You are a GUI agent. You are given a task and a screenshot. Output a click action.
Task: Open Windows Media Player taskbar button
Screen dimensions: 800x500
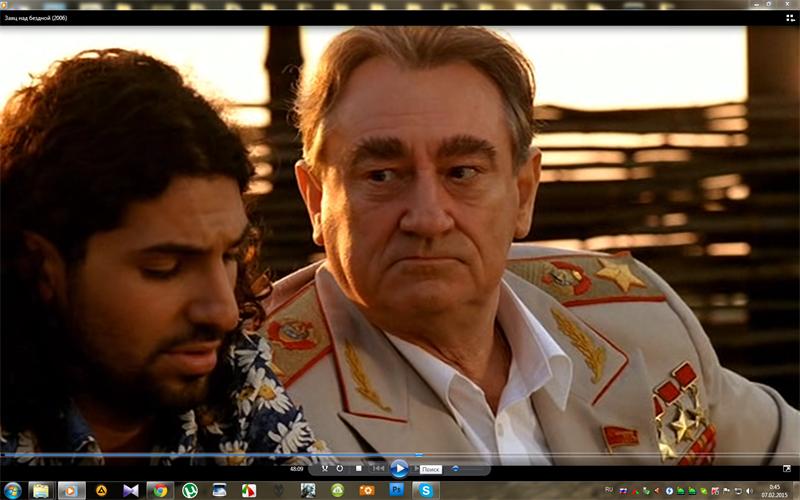coord(71,490)
